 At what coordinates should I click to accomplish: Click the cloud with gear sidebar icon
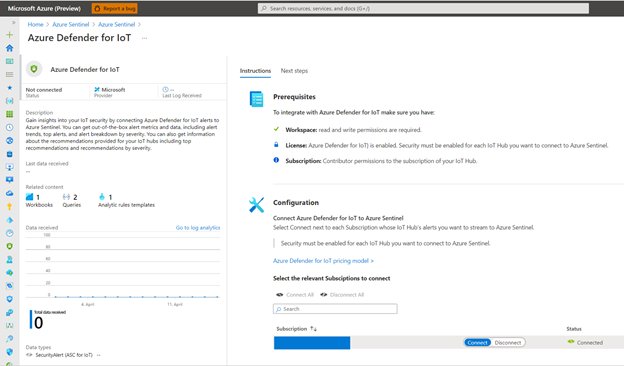[x=10, y=273]
